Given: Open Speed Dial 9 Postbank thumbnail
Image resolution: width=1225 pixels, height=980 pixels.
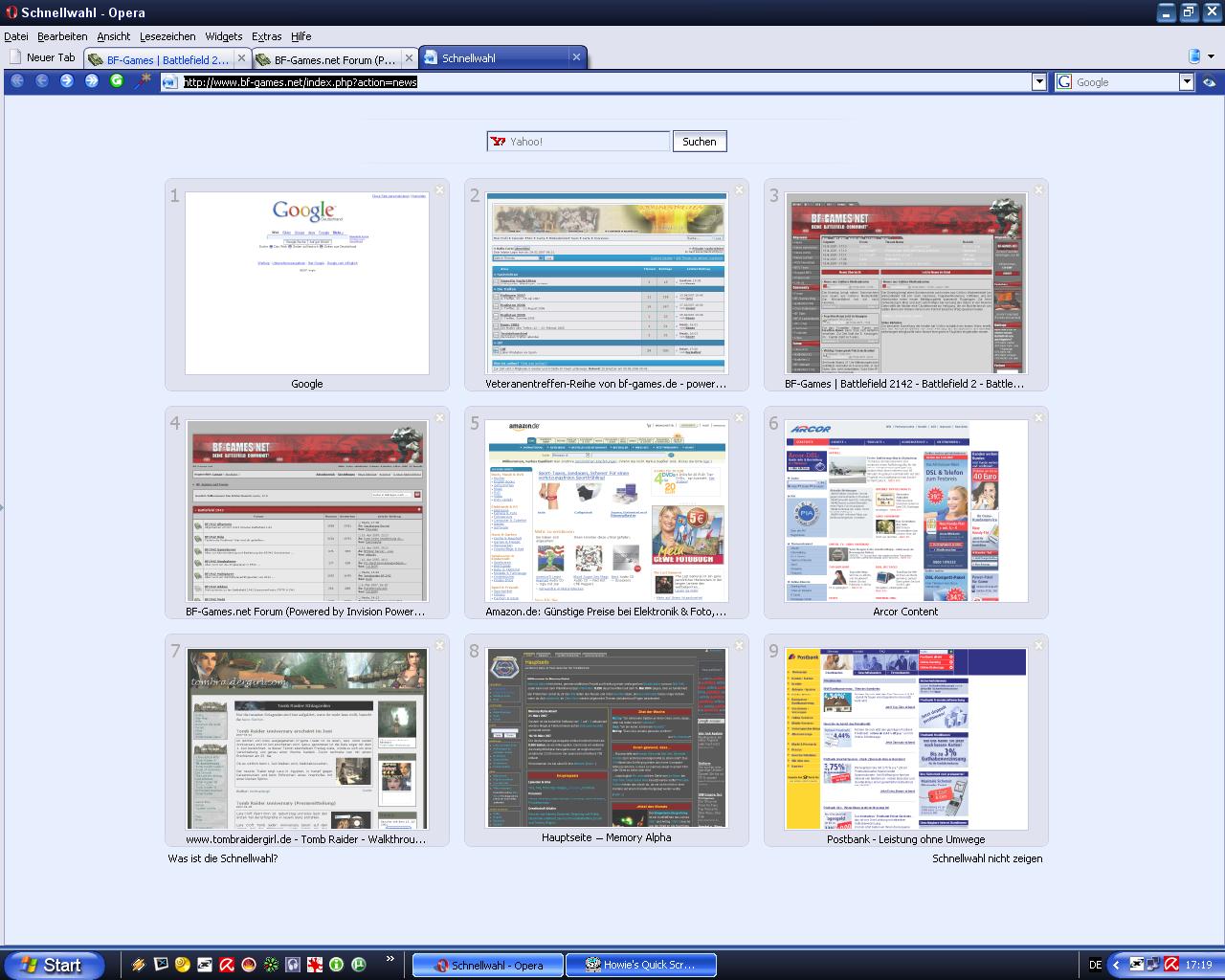Looking at the screenshot, I should 906,739.
